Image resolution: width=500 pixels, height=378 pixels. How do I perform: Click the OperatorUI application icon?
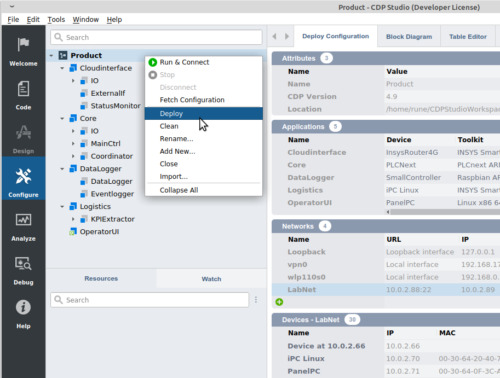(x=73, y=232)
